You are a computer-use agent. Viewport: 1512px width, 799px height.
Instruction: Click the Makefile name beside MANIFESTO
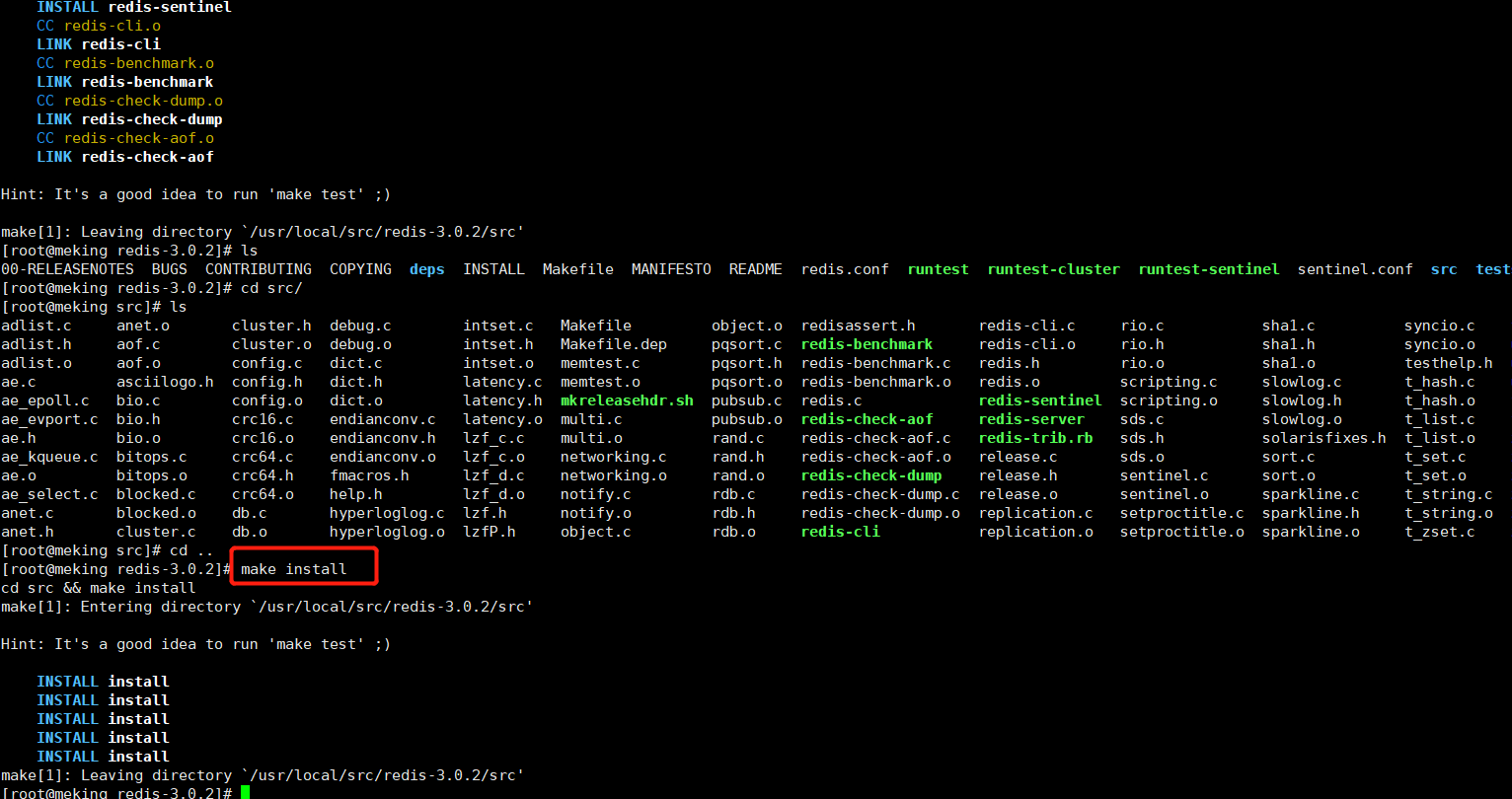578,269
